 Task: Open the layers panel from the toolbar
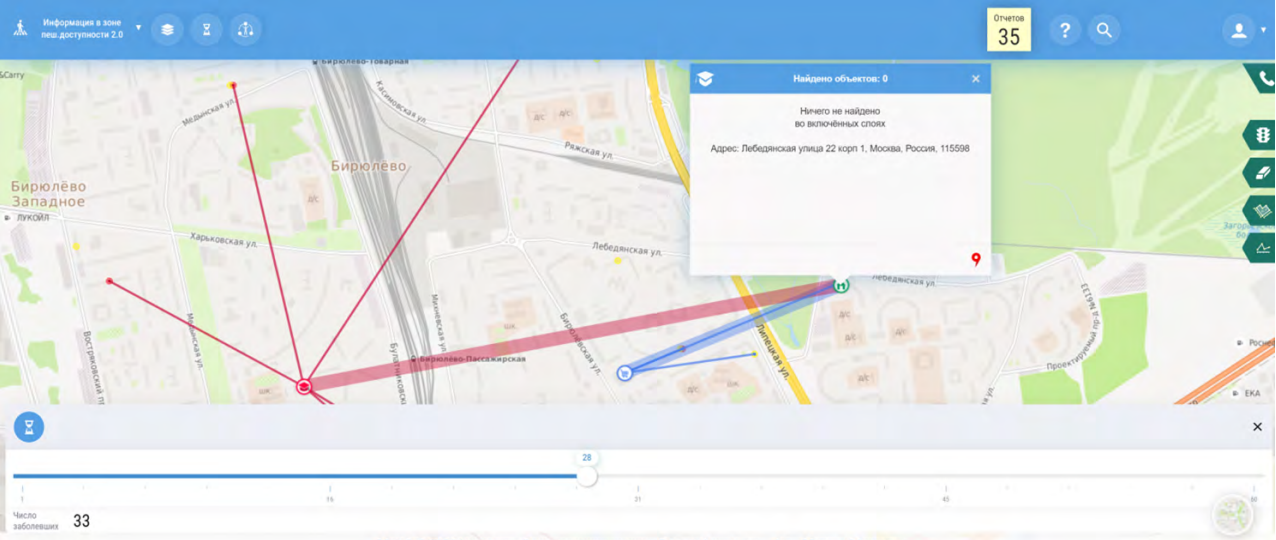click(x=167, y=30)
